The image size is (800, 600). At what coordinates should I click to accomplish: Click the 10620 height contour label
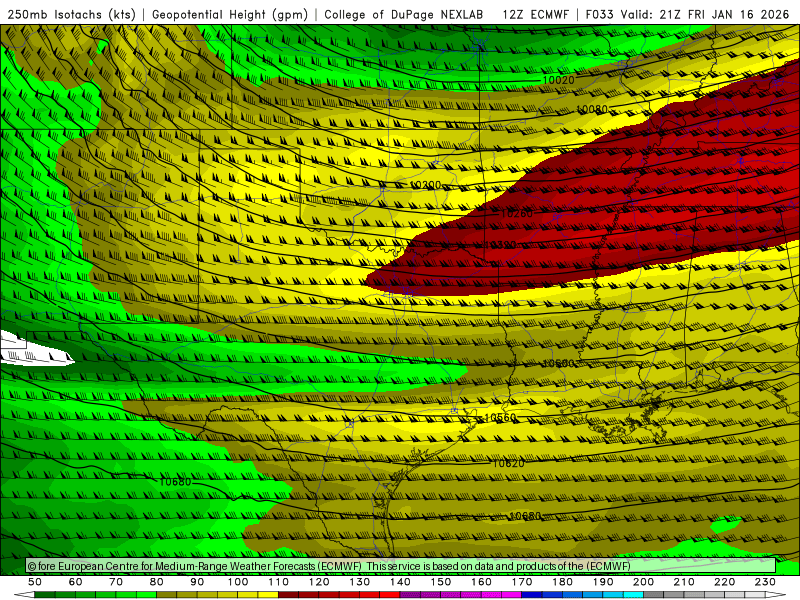point(508,463)
